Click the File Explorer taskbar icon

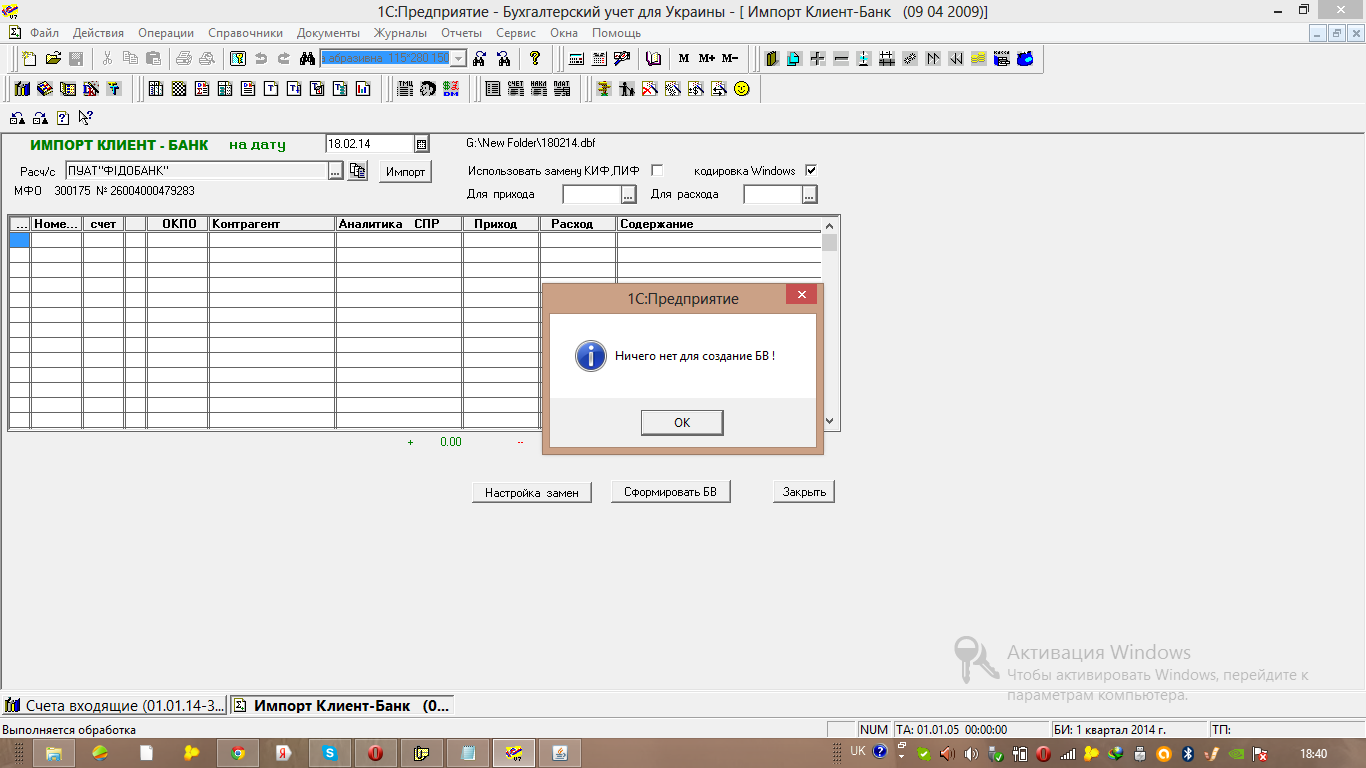pos(53,753)
